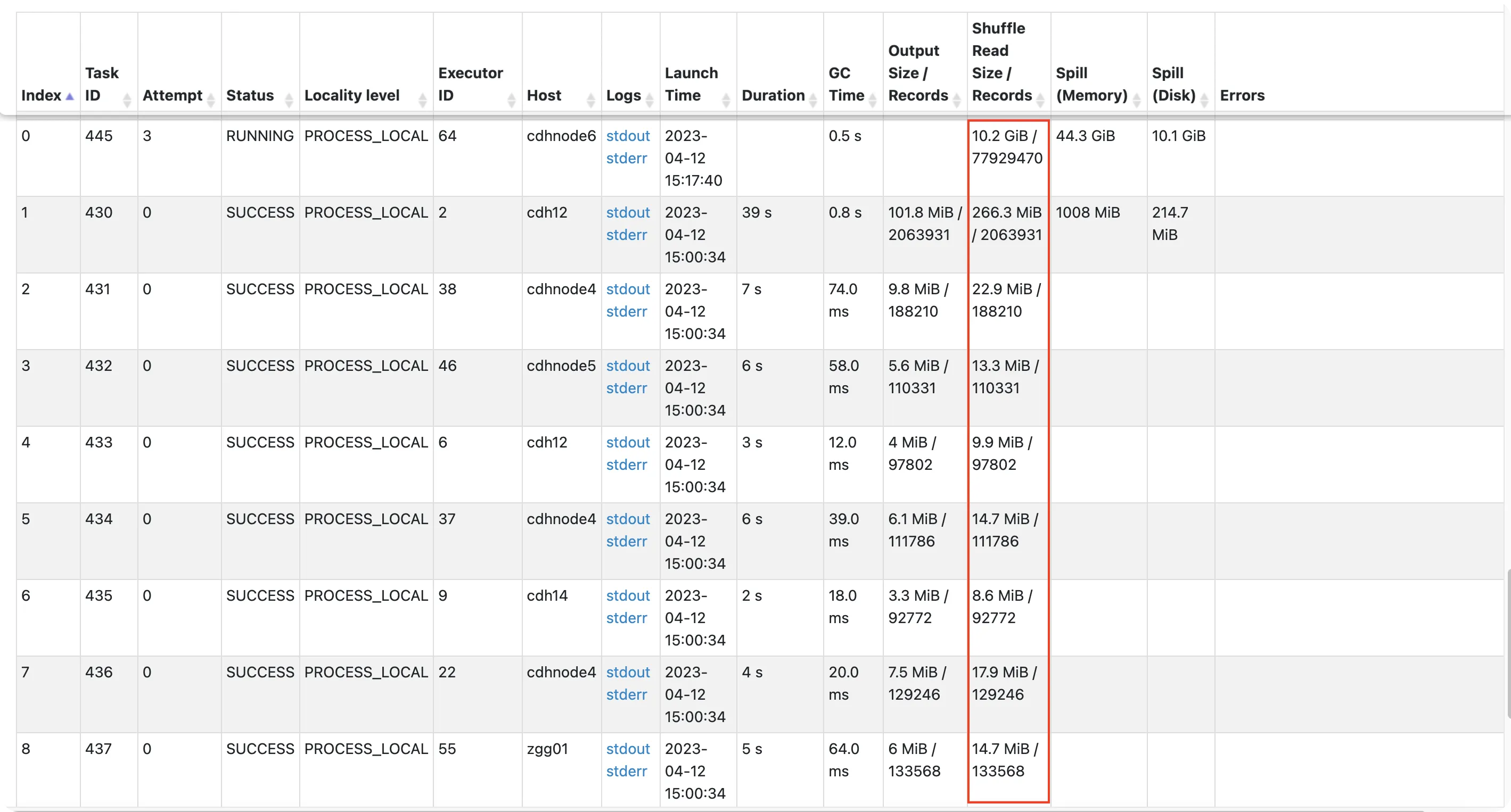This screenshot has width=1511, height=812.
Task: Open stderr log for task 445
Action: pos(626,158)
